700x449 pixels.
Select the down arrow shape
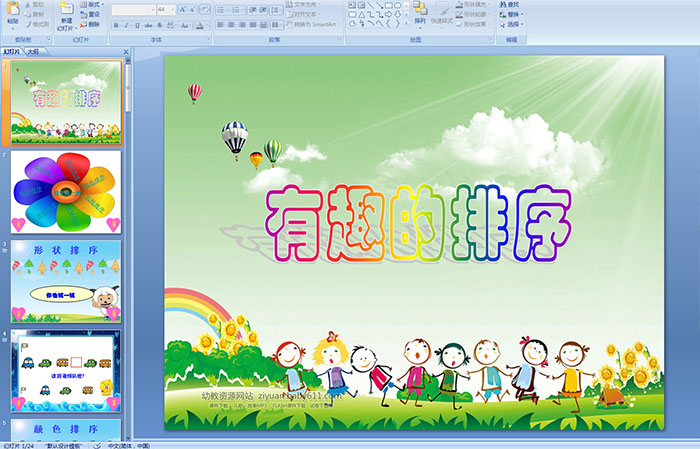[397, 14]
